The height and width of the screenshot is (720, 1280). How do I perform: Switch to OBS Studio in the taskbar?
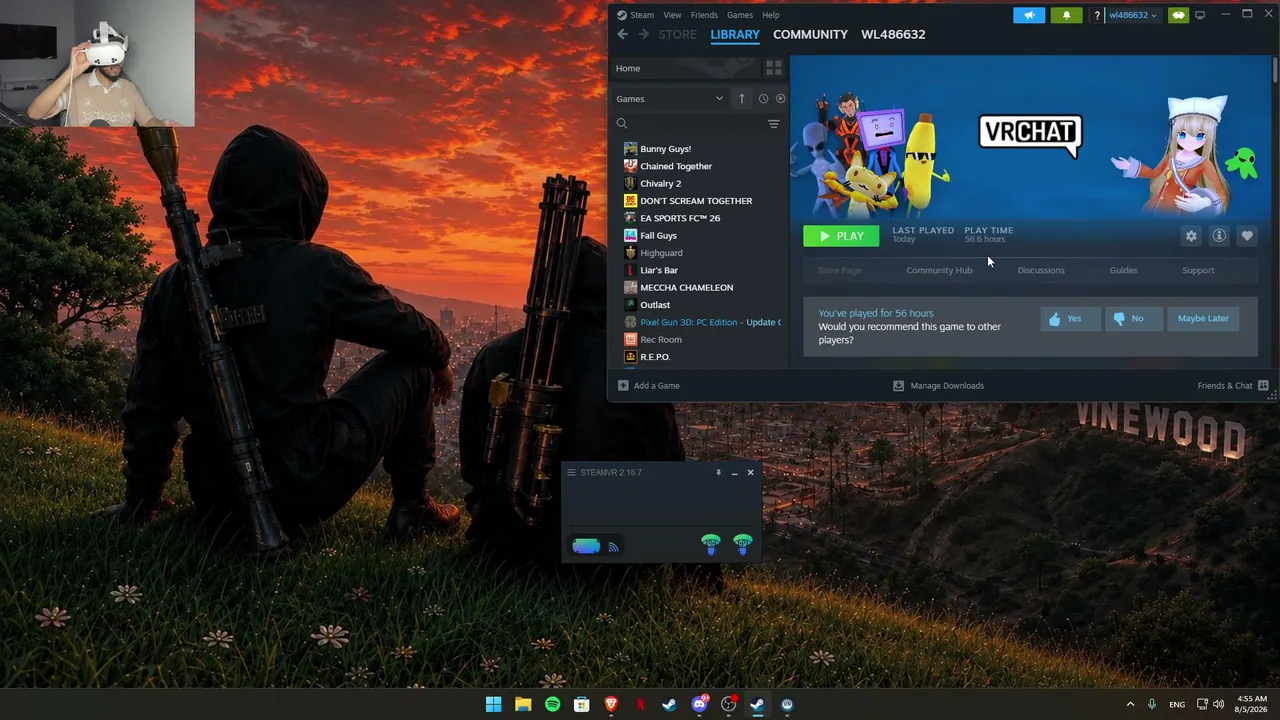728,705
